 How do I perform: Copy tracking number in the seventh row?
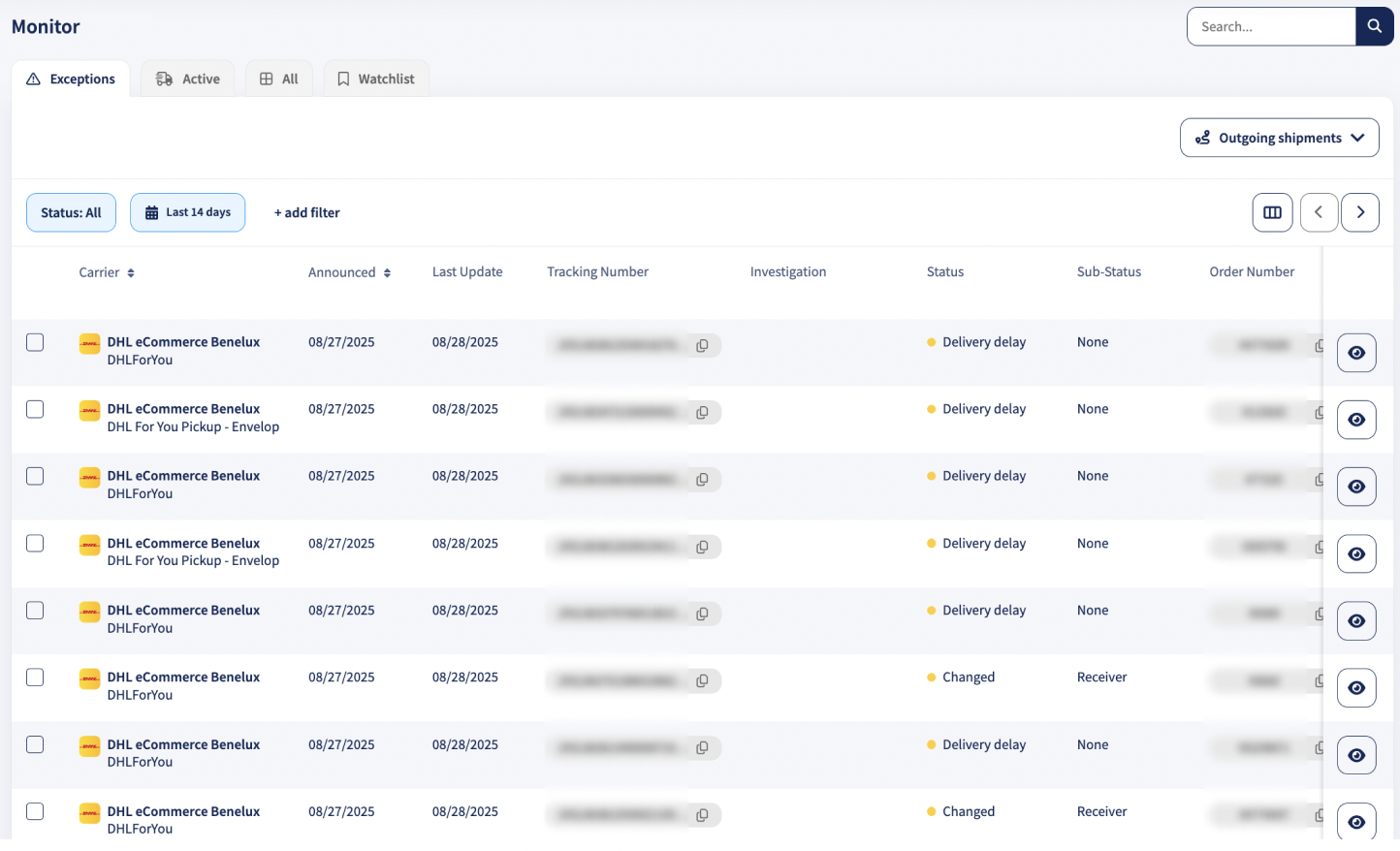[x=702, y=747]
